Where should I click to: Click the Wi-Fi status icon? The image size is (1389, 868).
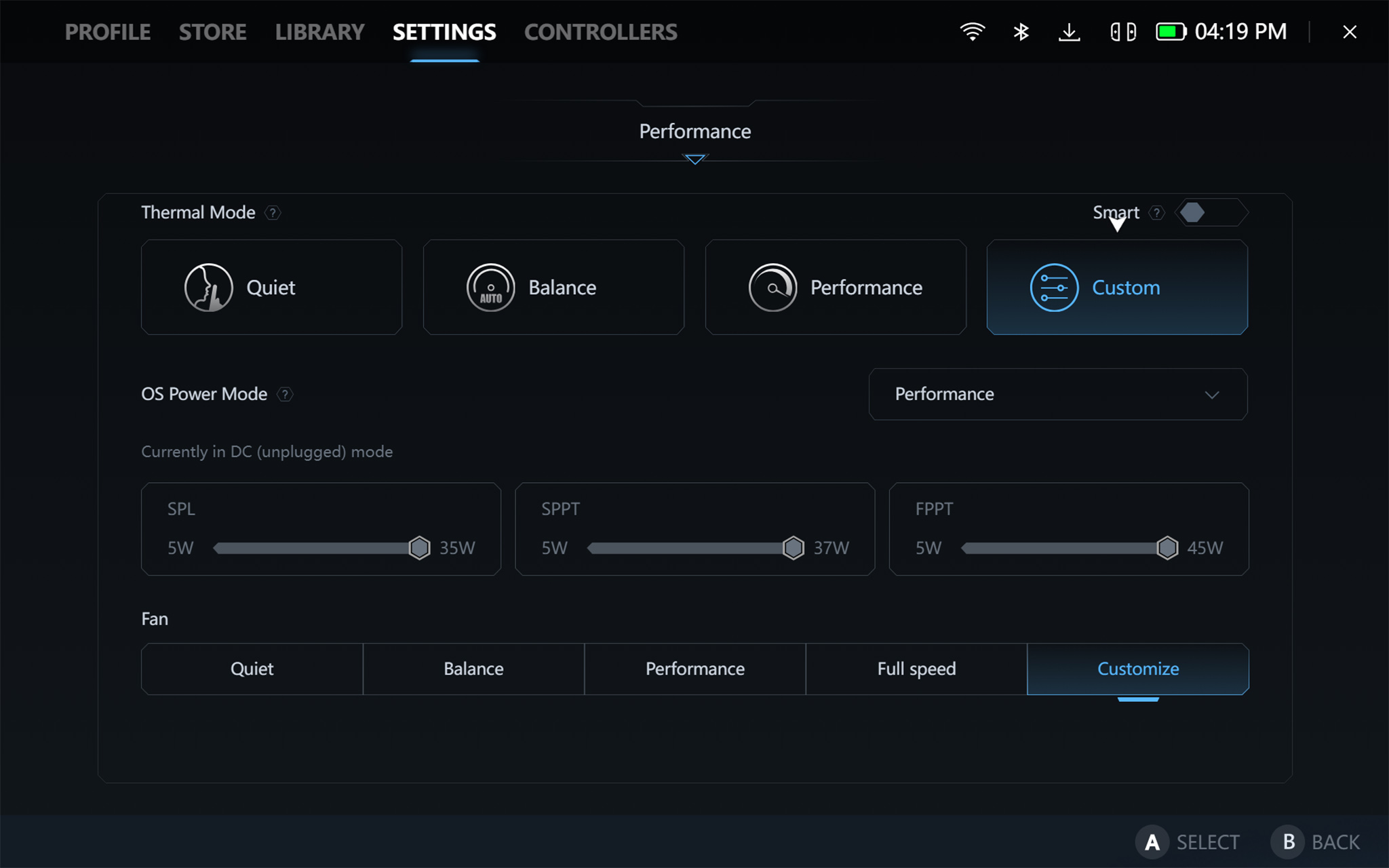tap(972, 32)
